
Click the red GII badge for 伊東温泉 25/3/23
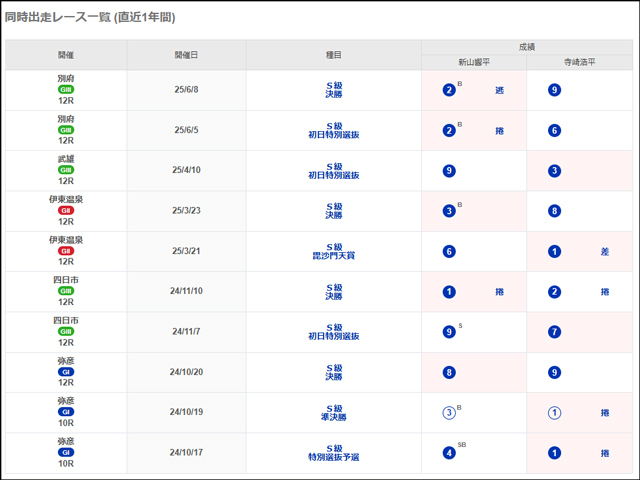click(x=66, y=211)
